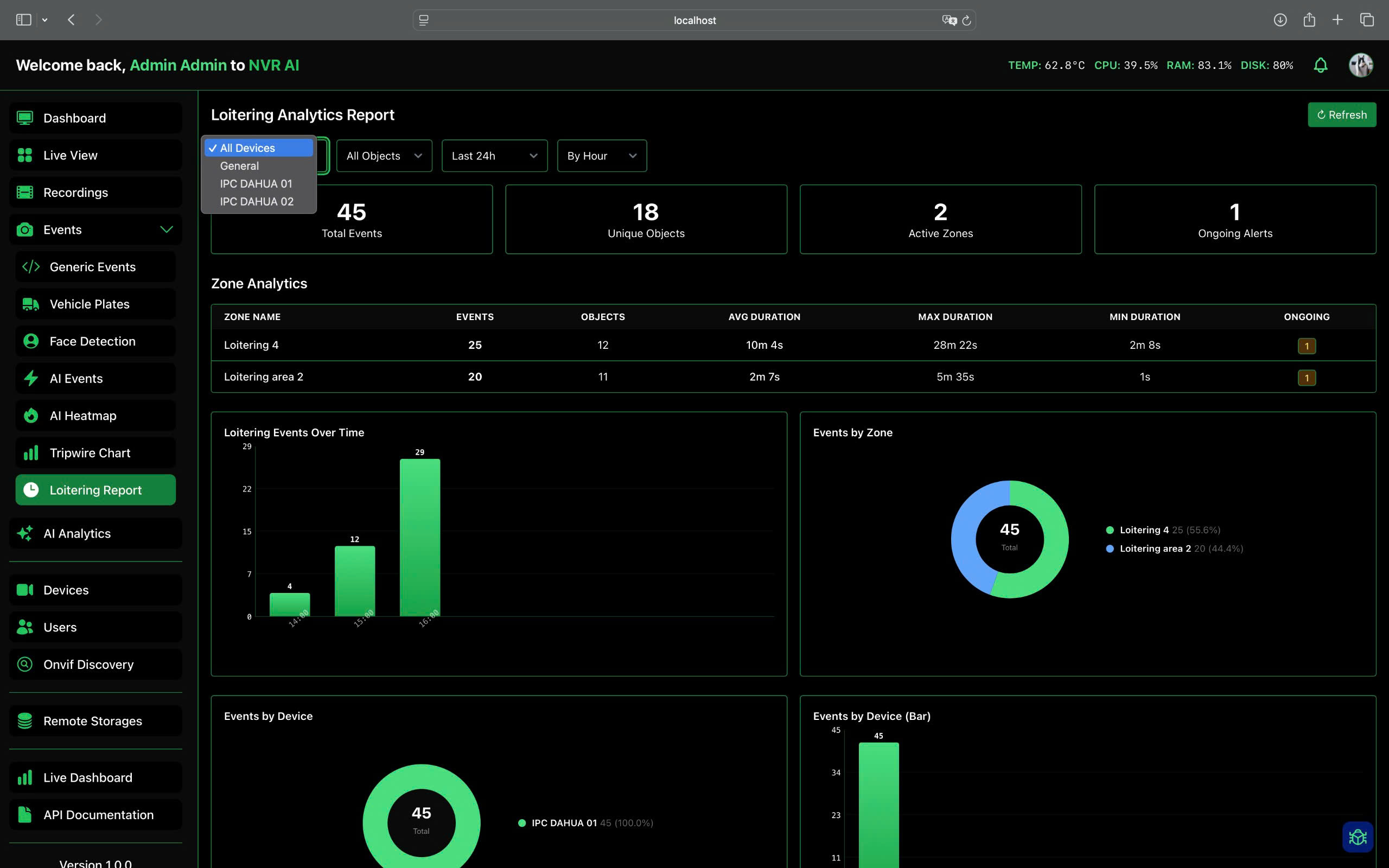Screen dimensions: 1389x868
Task: Select the Live View camera grid icon
Action: pos(24,155)
